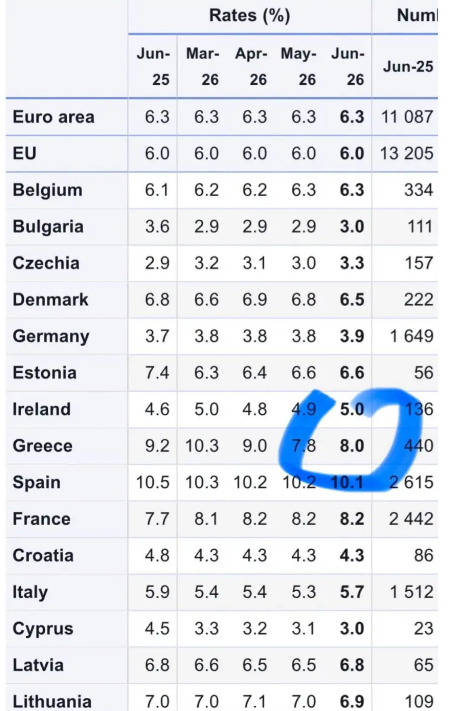This screenshot has width=450, height=711.
Task: Click Italy's Jun-26 rate of 5.7
Action: click(352, 592)
